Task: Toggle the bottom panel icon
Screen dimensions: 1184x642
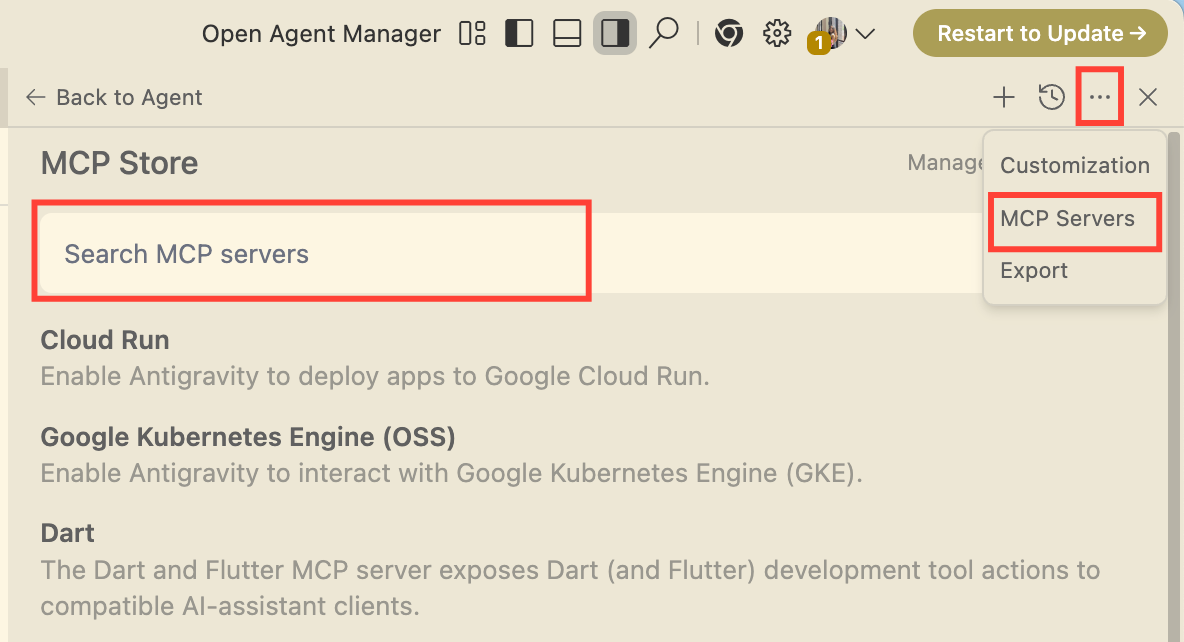Action: tap(567, 34)
